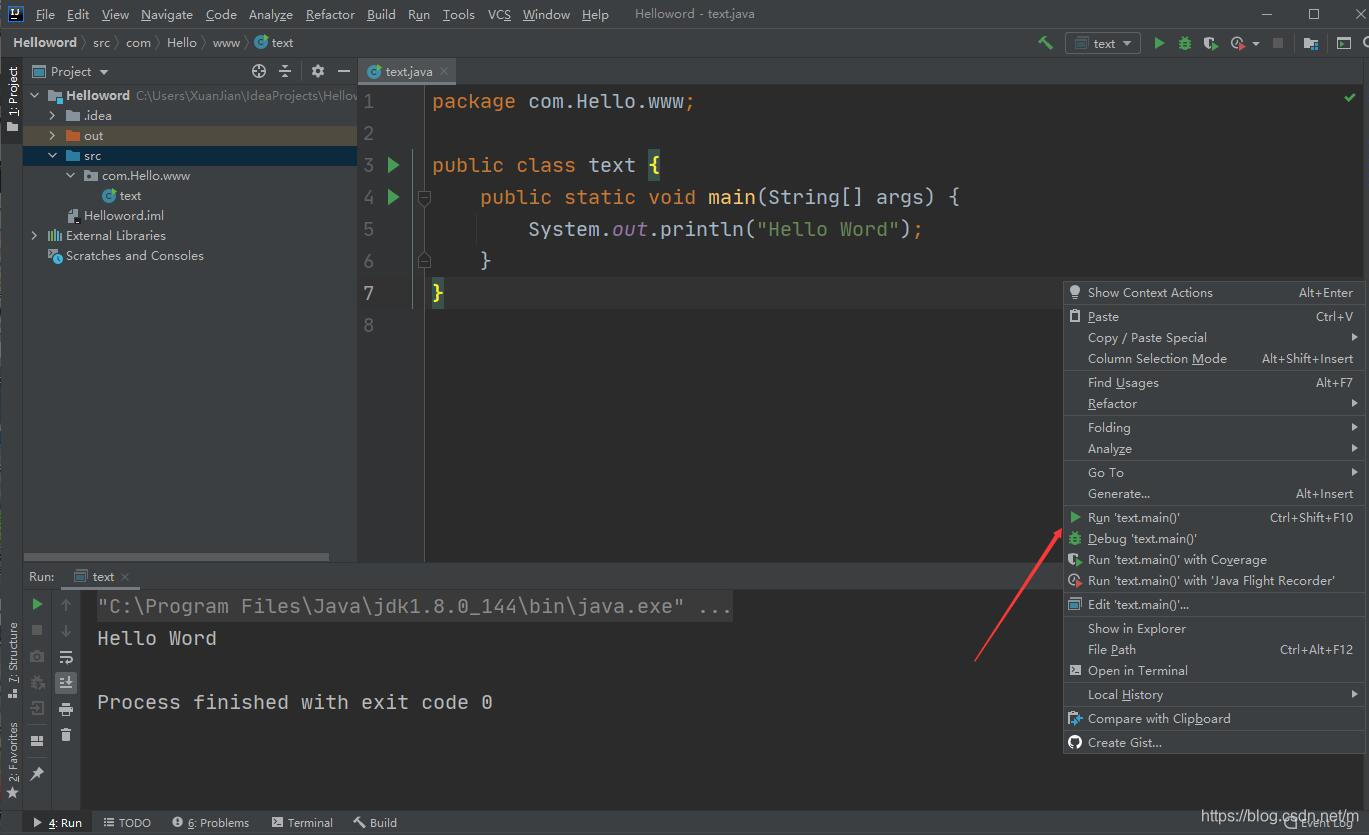Image resolution: width=1369 pixels, height=835 pixels.
Task: Choose Find Usages in context menu
Action: point(1214,382)
